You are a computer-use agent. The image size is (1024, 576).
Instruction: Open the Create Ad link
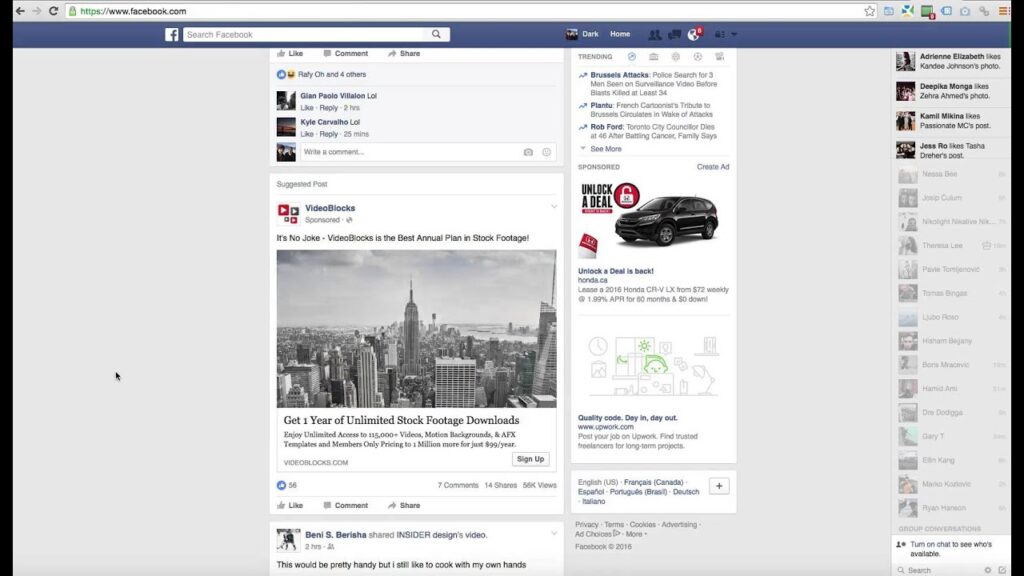pyautogui.click(x=712, y=167)
